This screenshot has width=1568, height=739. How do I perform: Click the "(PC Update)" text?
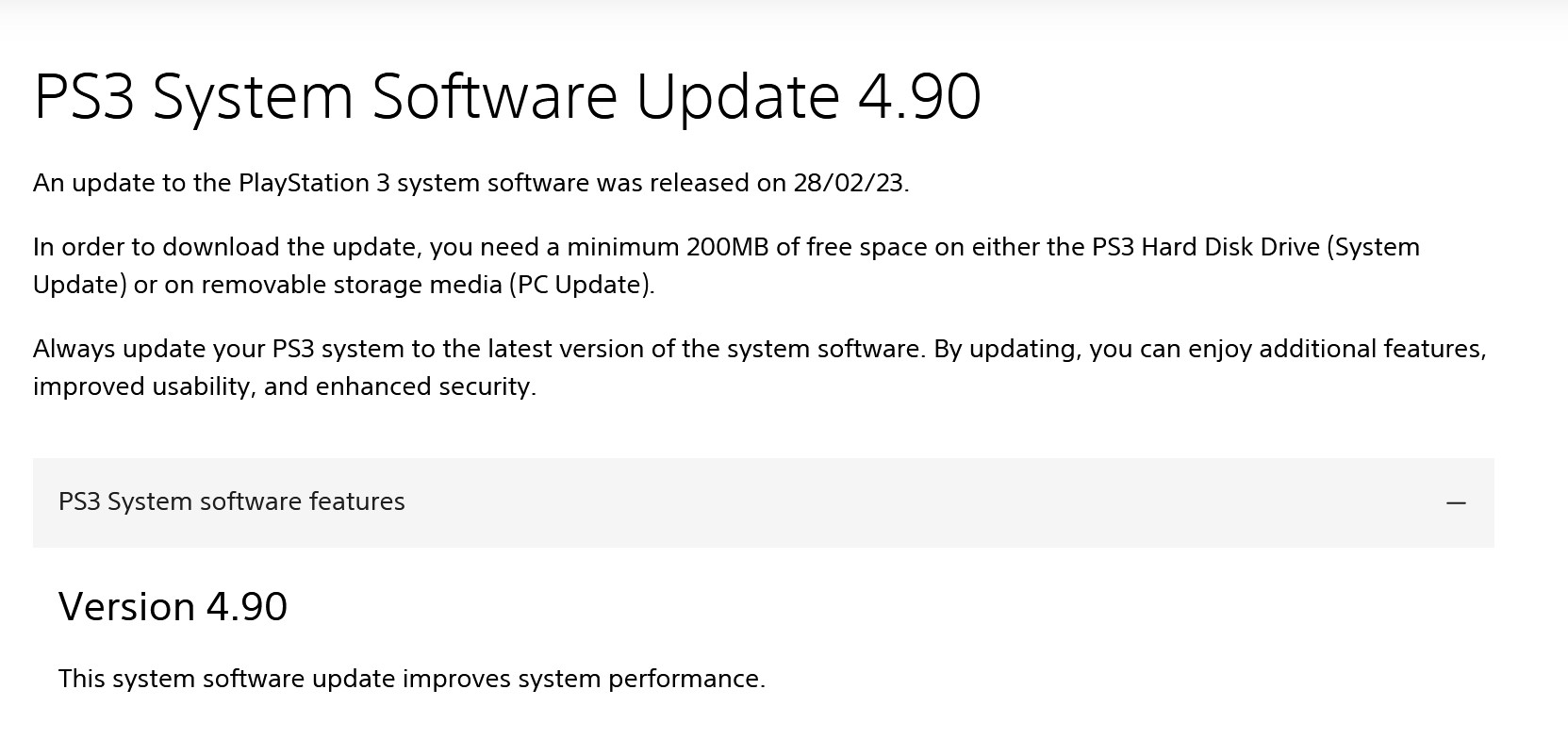coord(581,285)
